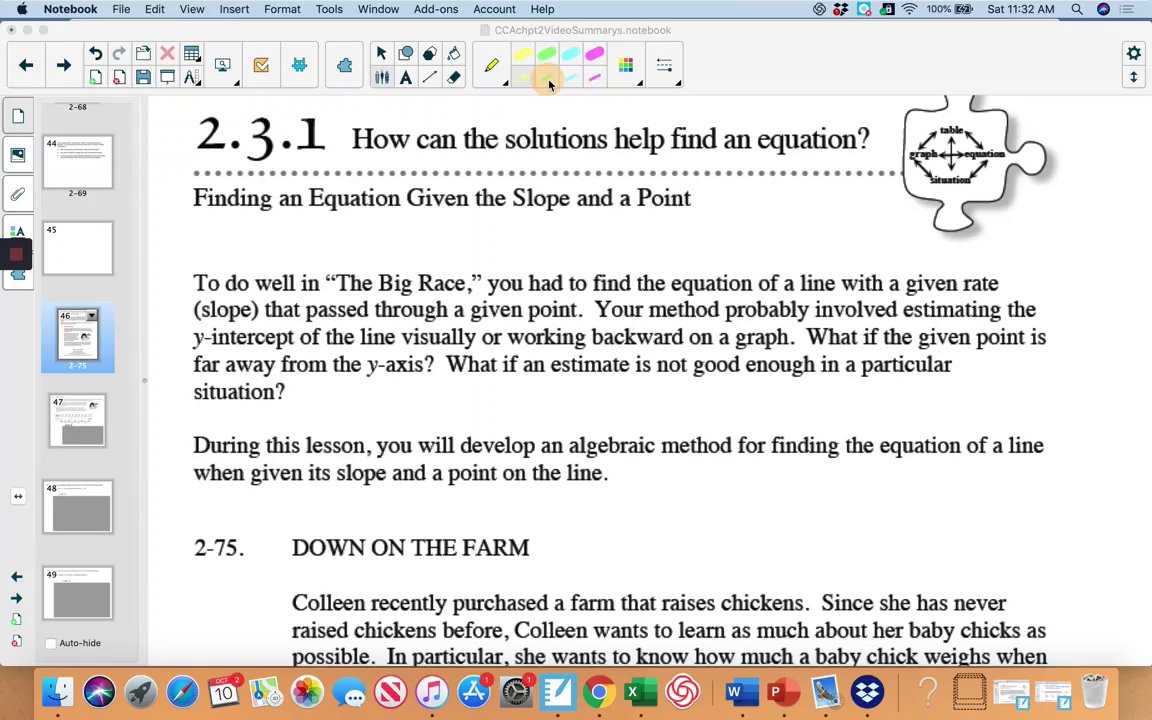
Task: Select the Shapes tool
Action: click(406, 54)
